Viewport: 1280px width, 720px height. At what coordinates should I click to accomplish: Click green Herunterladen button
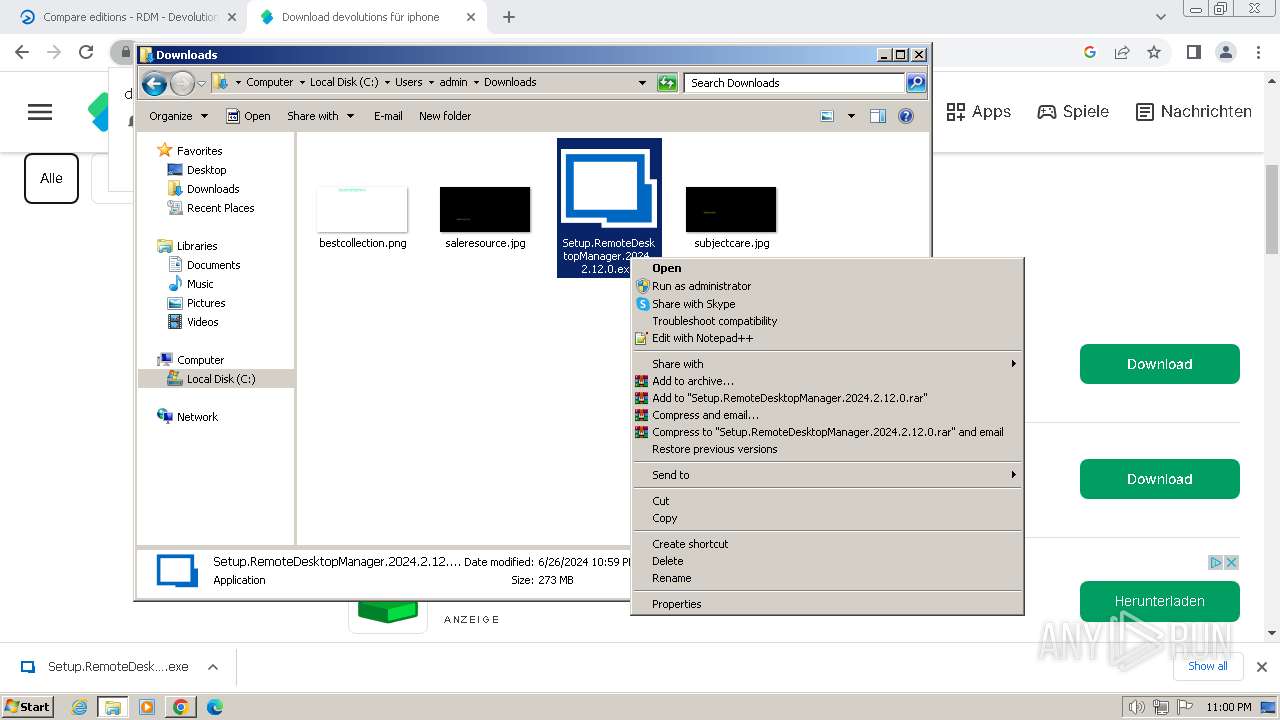coord(1159,601)
